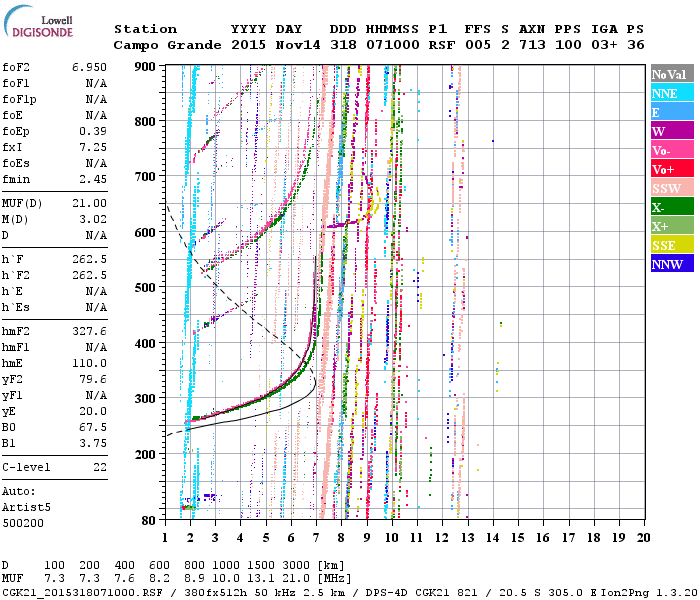Click the 900 km height axis label
Viewport: 700px width, 600px height.
coord(145,67)
